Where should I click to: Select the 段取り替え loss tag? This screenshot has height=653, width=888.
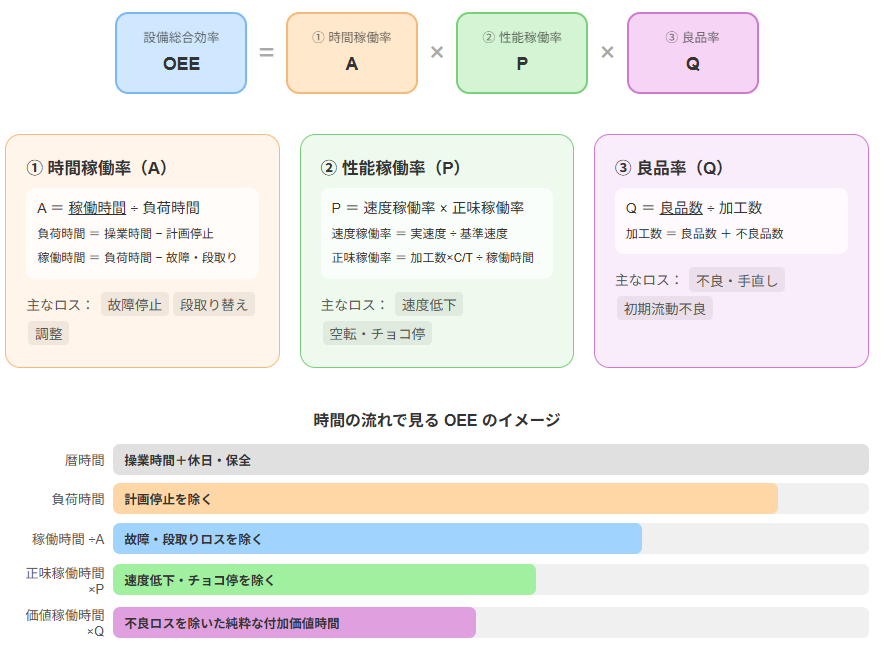(x=214, y=305)
